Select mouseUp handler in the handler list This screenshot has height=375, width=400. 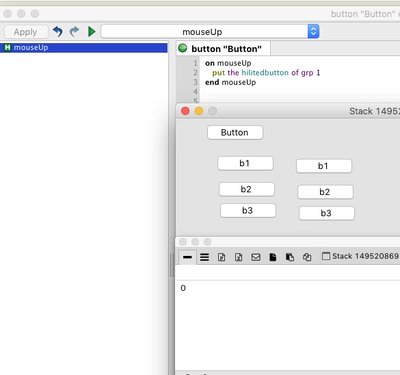[x=84, y=48]
